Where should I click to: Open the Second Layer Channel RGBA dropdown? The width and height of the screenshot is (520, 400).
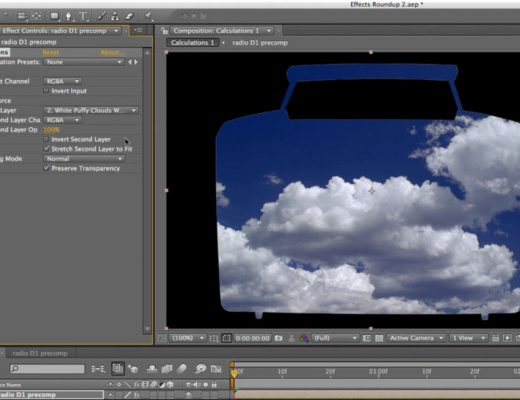point(63,120)
